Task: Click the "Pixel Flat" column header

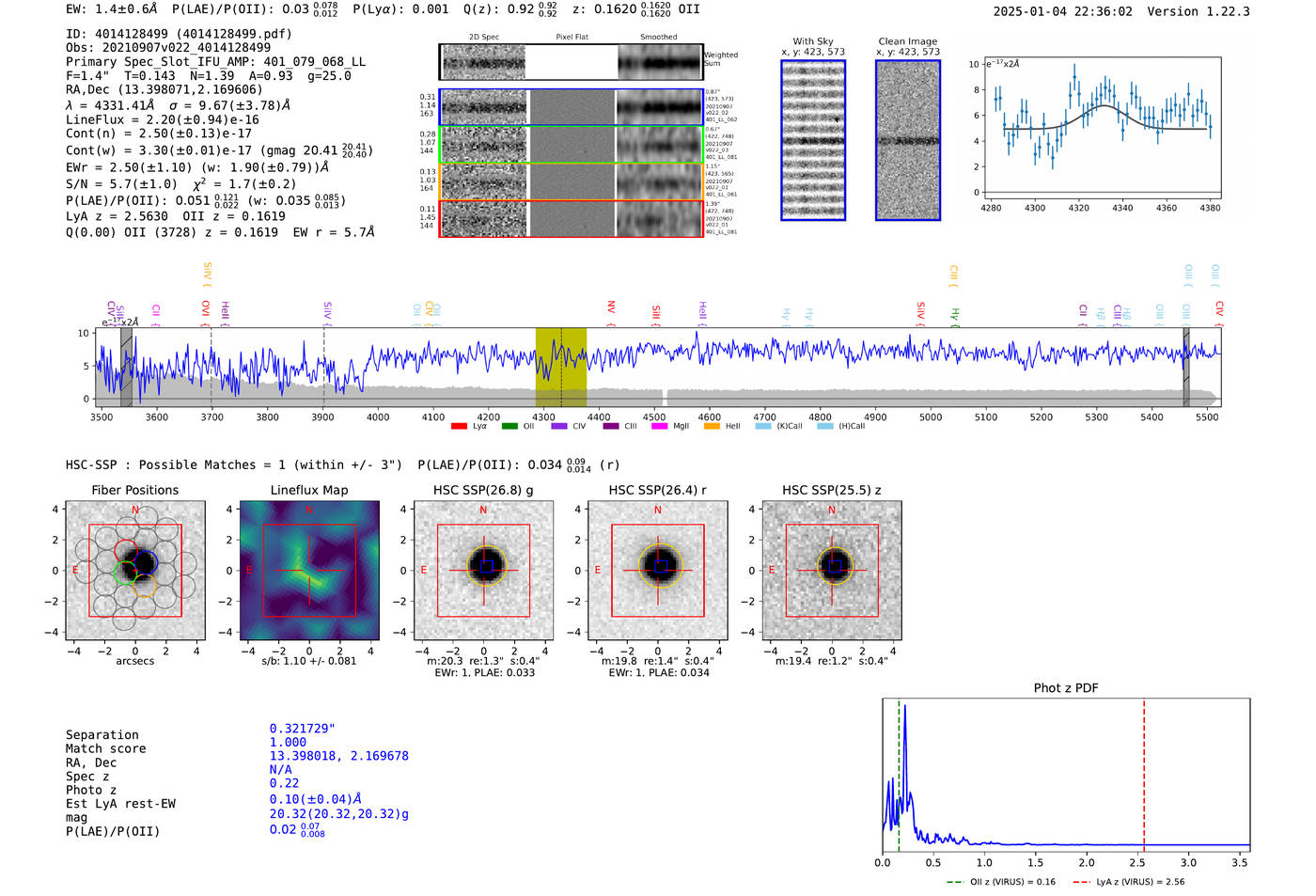Action: 572,38
